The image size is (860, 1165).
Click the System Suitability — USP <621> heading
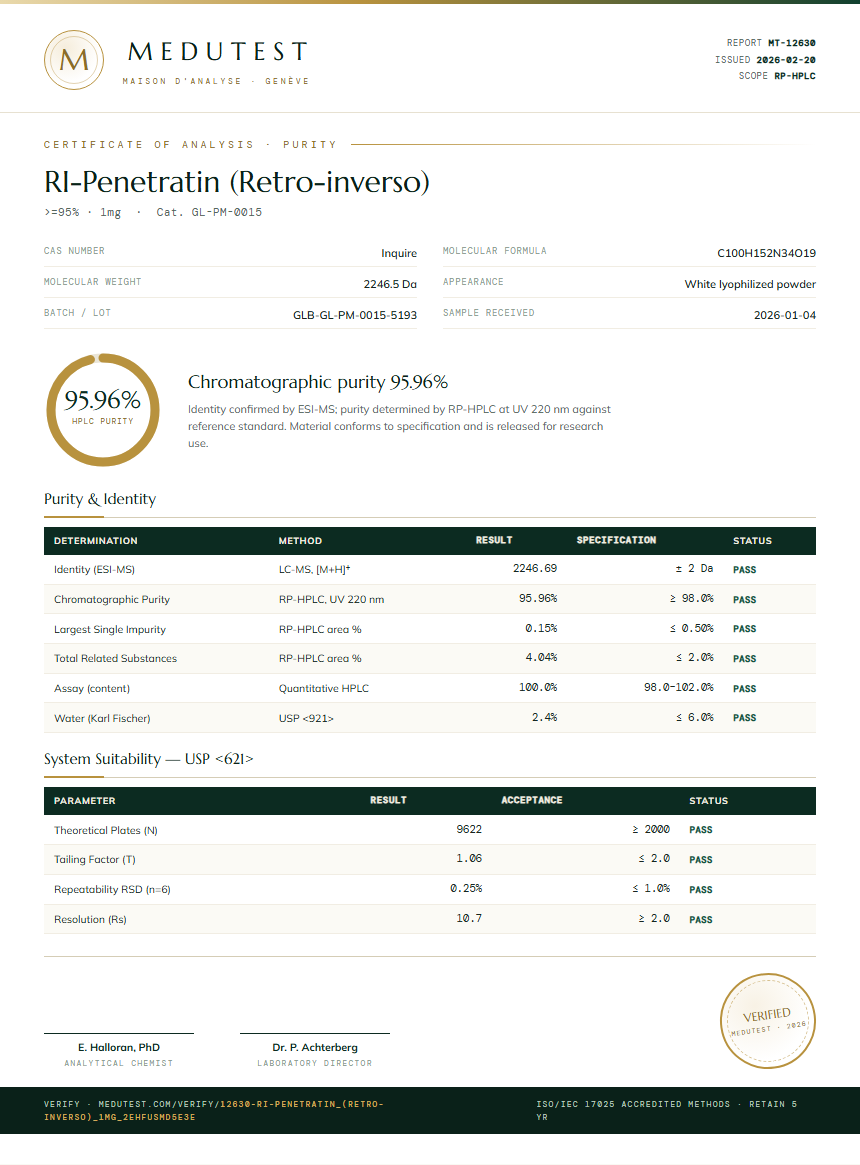tap(149, 759)
